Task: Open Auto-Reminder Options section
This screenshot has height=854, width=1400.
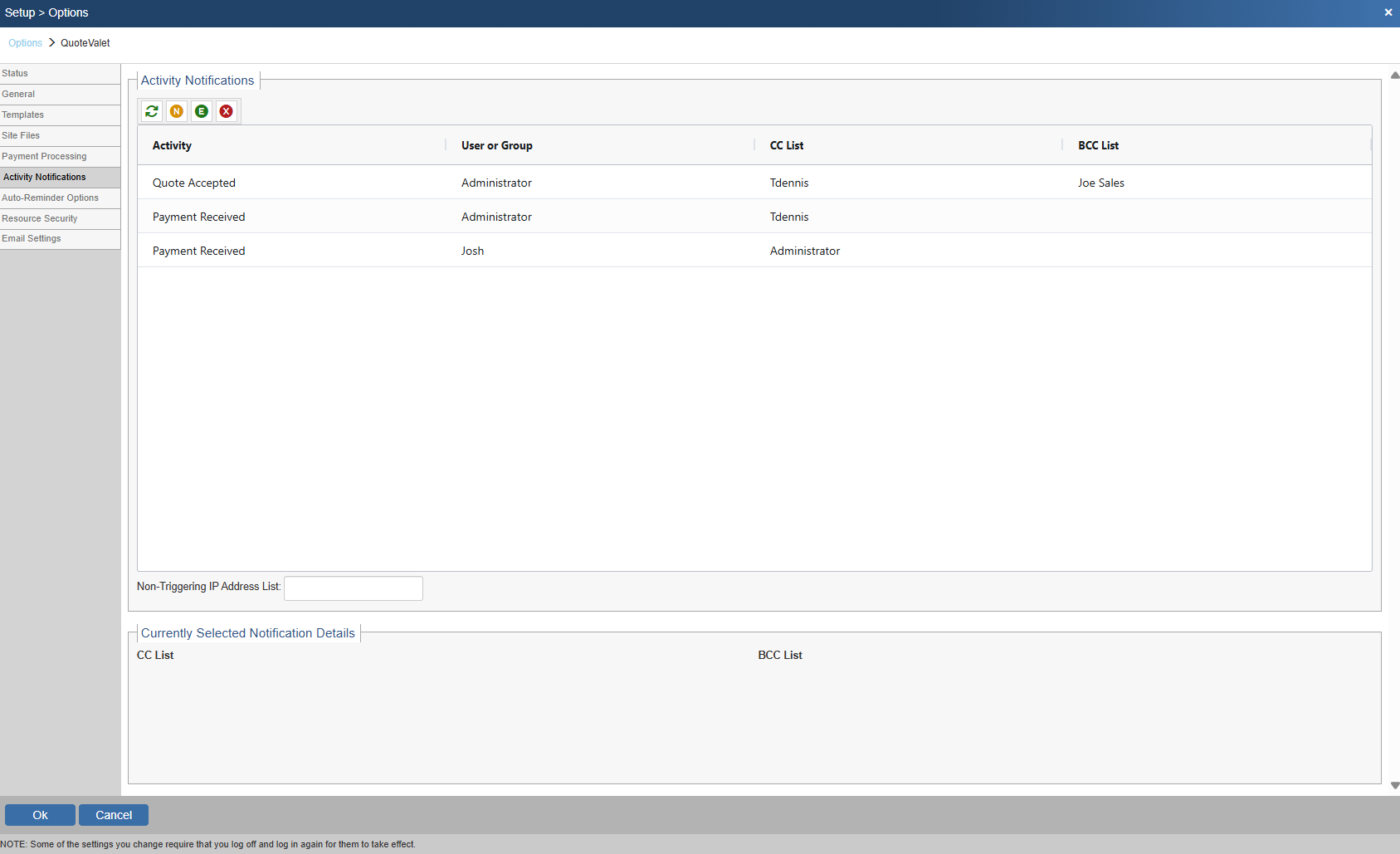Action: pos(60,198)
